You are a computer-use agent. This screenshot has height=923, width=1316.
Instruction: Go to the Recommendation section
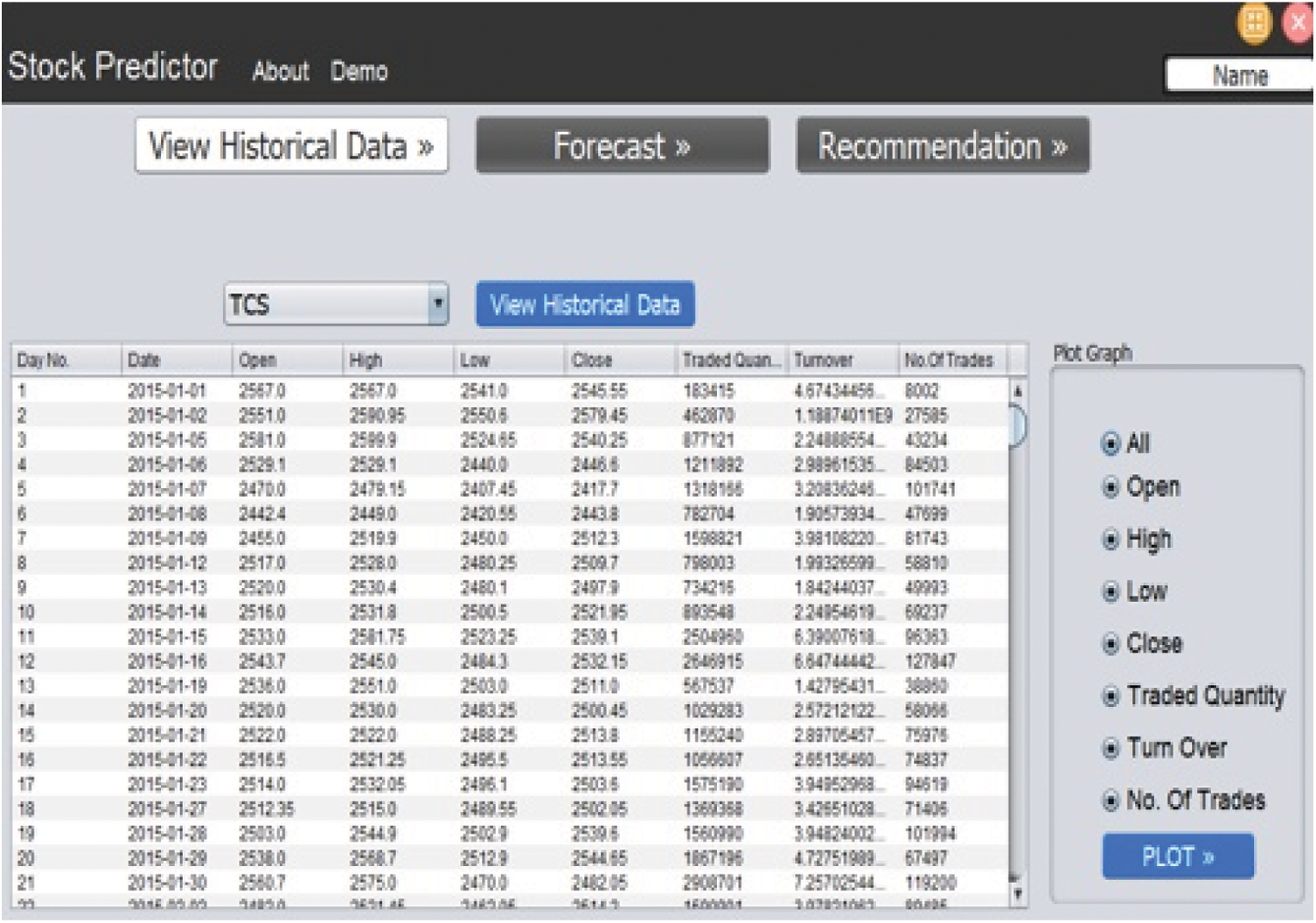tap(942, 146)
